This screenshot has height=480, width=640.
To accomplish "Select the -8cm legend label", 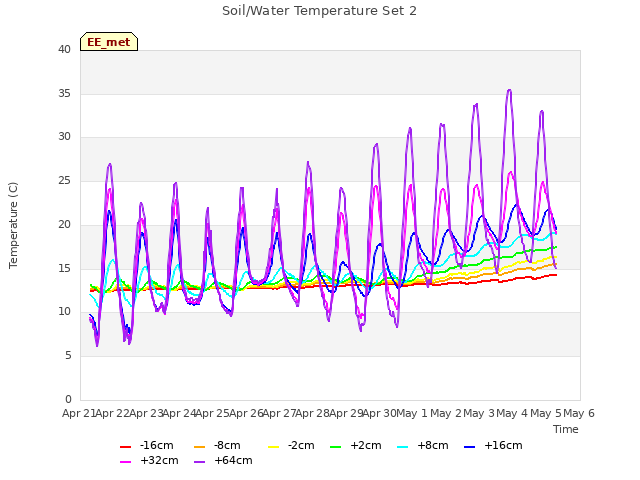I will point(227,445).
